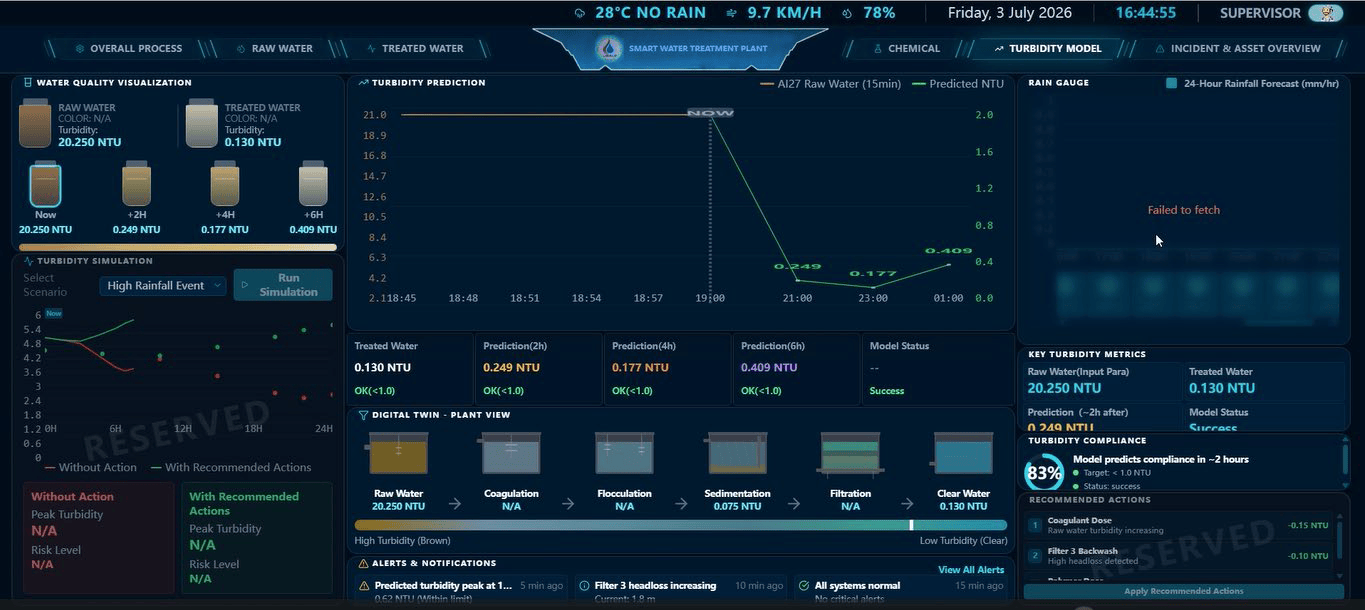The width and height of the screenshot is (1365, 610).
Task: Open the View All Alerts link
Action: (971, 570)
